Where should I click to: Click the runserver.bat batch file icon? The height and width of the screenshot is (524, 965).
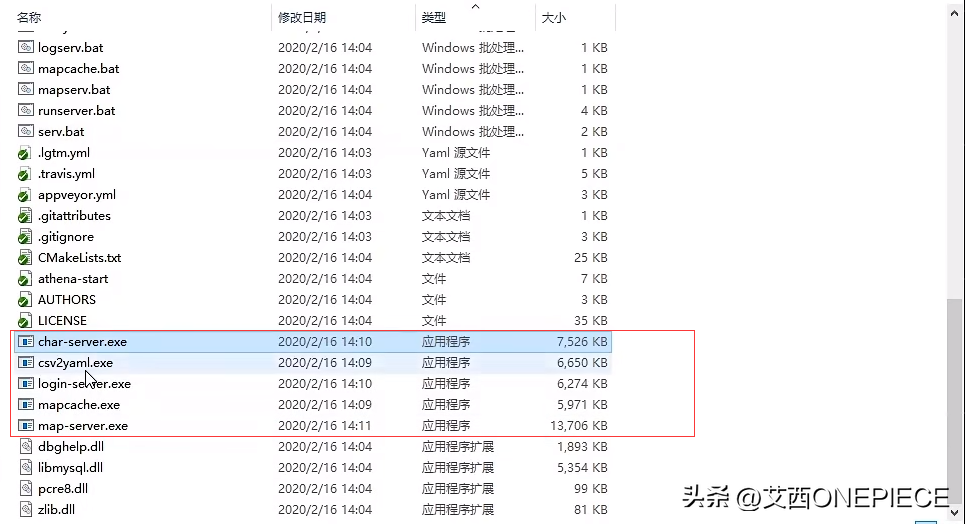pos(26,111)
